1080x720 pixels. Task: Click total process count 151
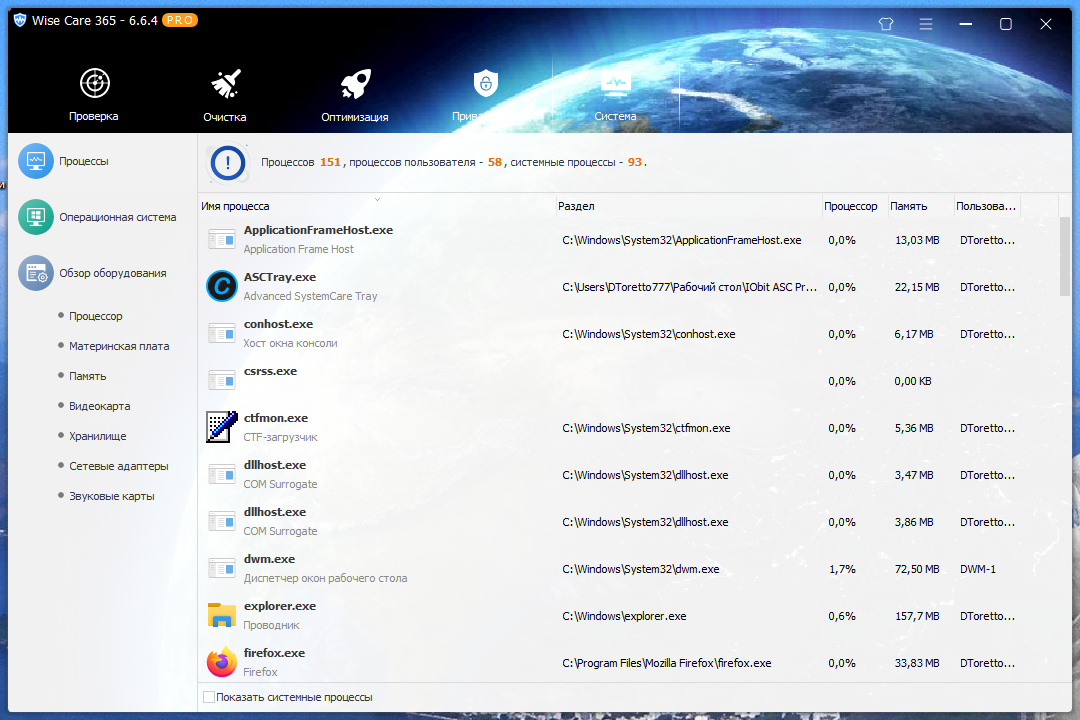coord(330,162)
